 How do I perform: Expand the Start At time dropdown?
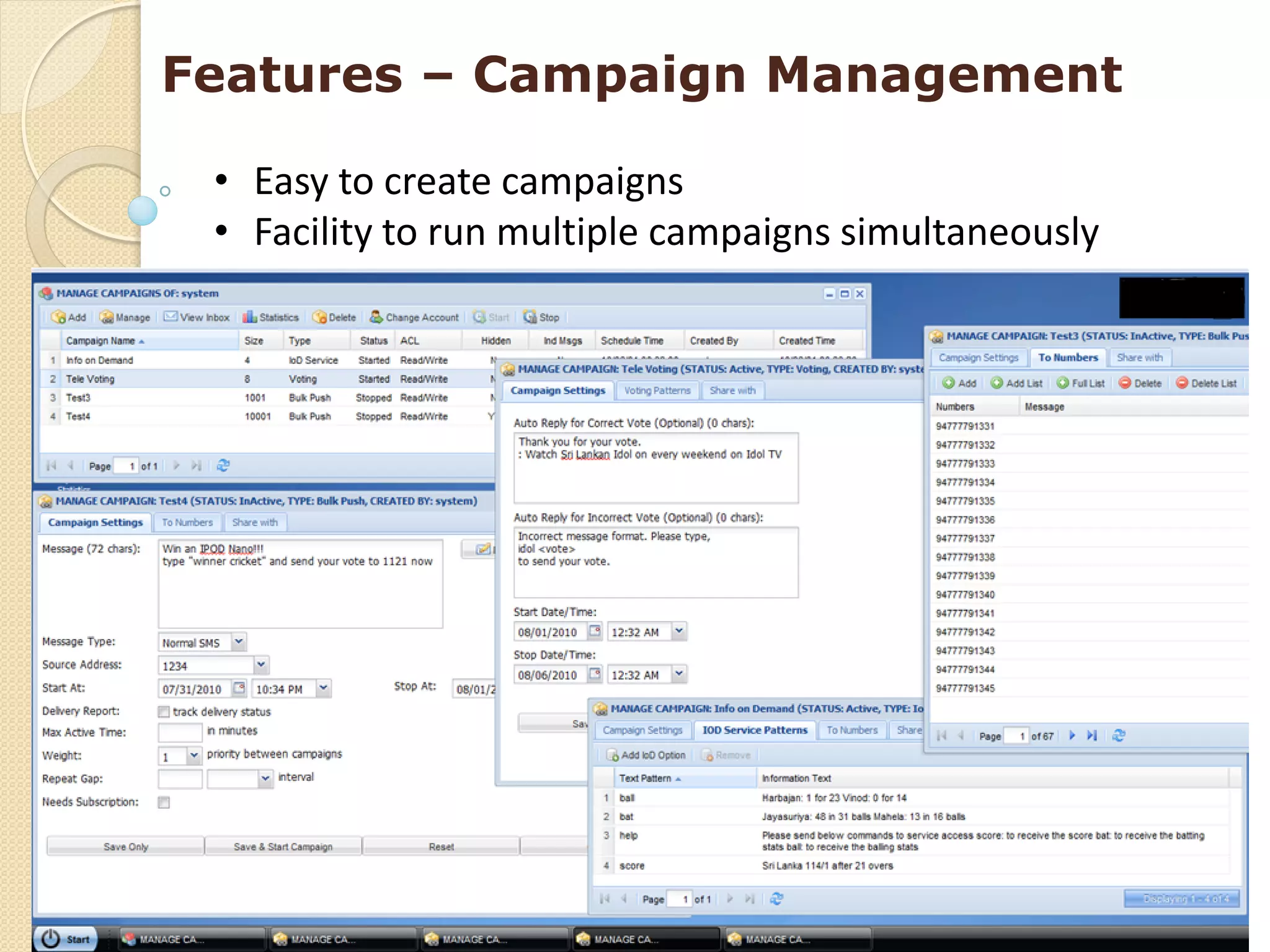(323, 688)
